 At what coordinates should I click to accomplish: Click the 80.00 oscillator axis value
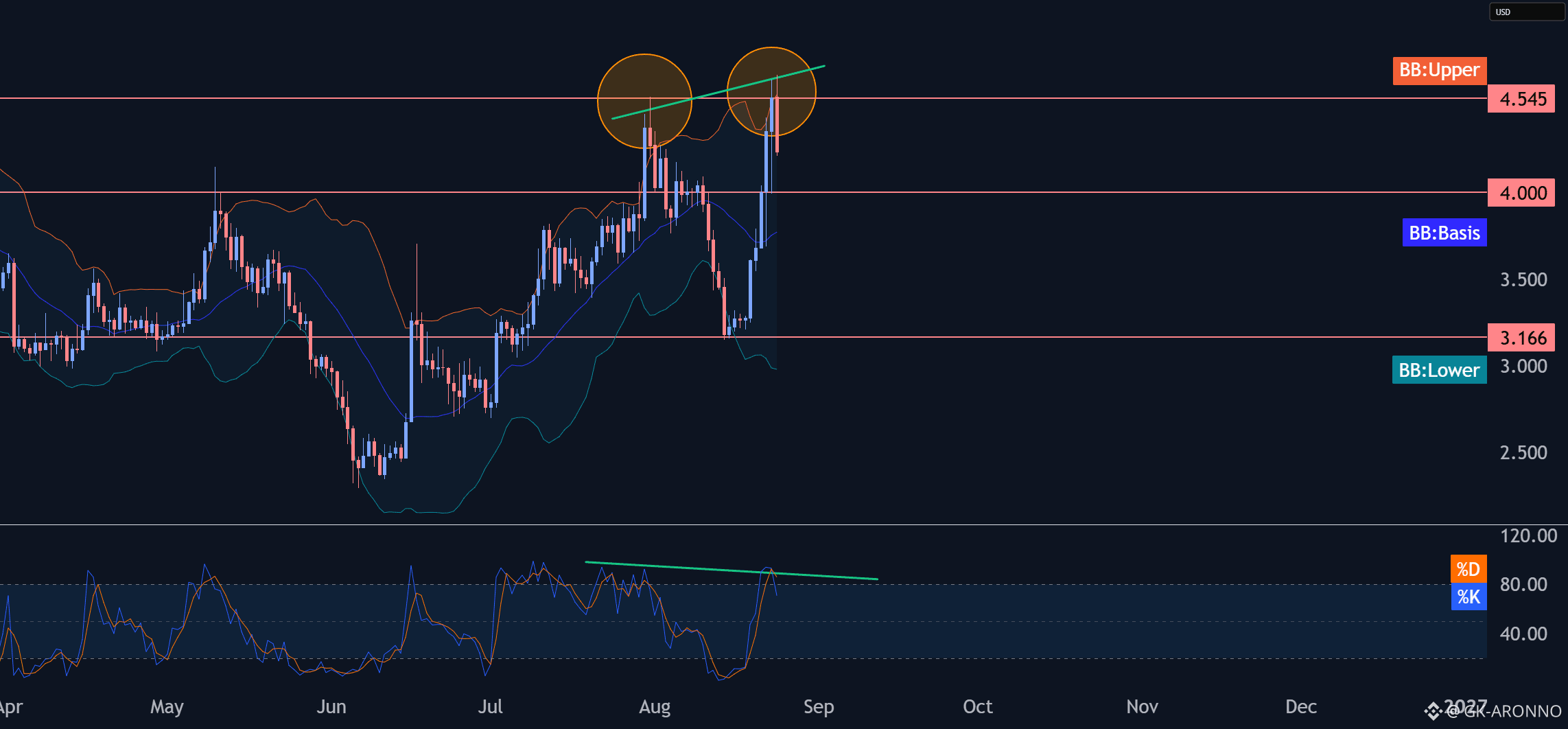coord(1523,584)
